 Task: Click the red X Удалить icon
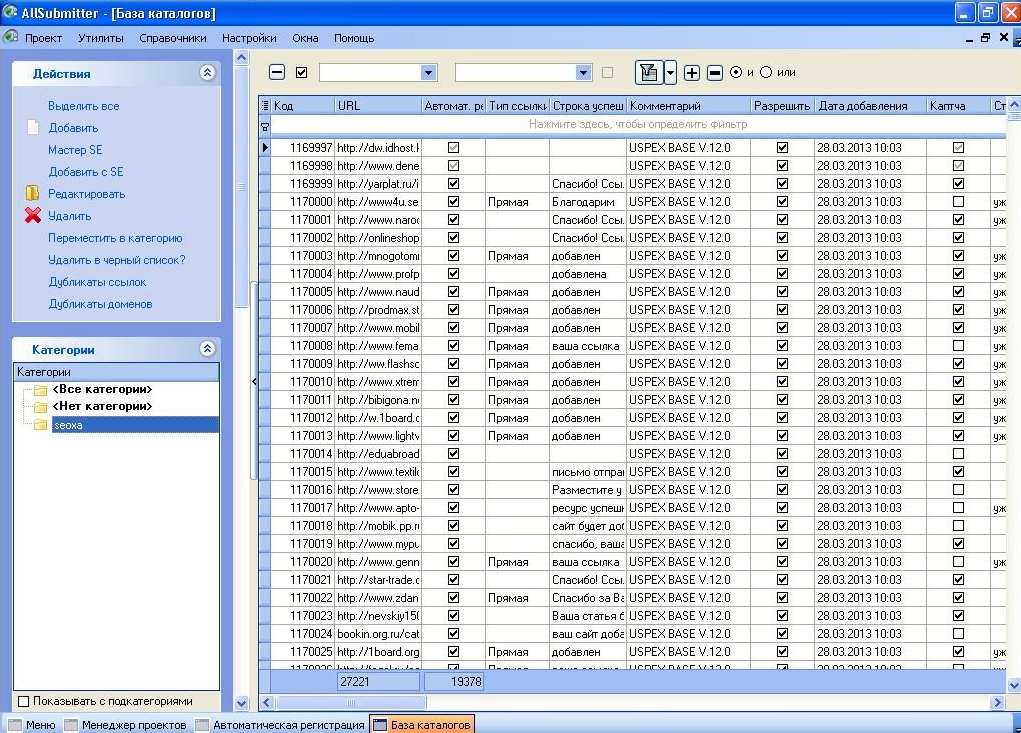[32, 216]
